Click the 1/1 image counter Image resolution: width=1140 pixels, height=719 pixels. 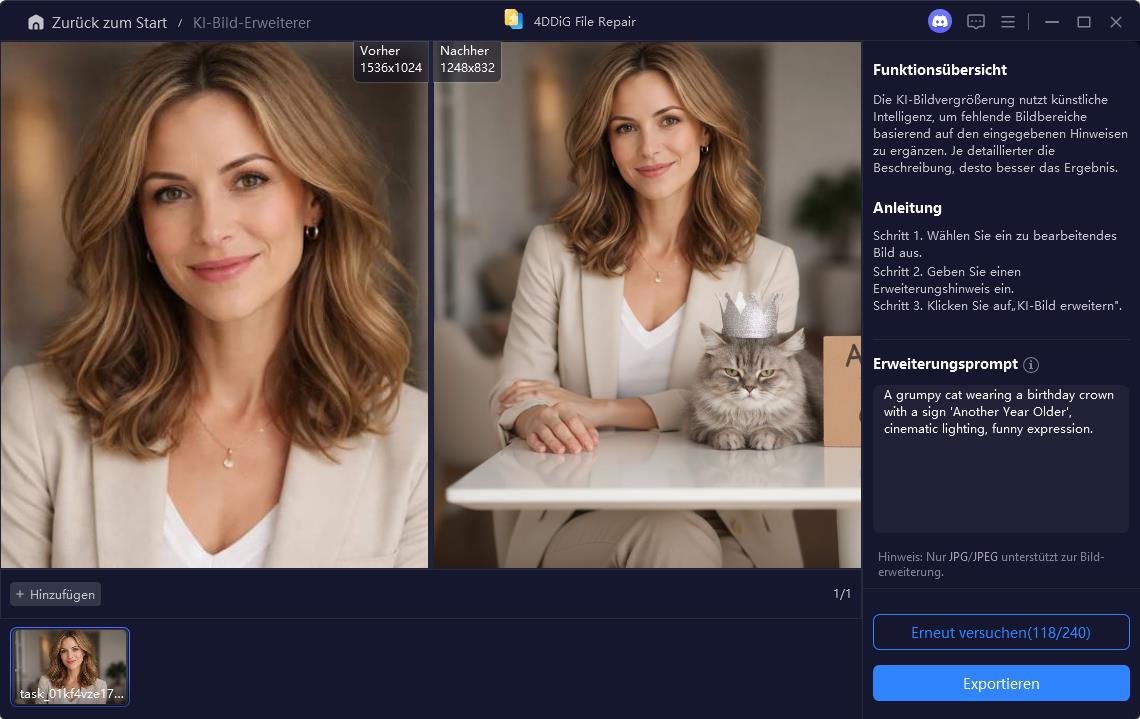842,594
